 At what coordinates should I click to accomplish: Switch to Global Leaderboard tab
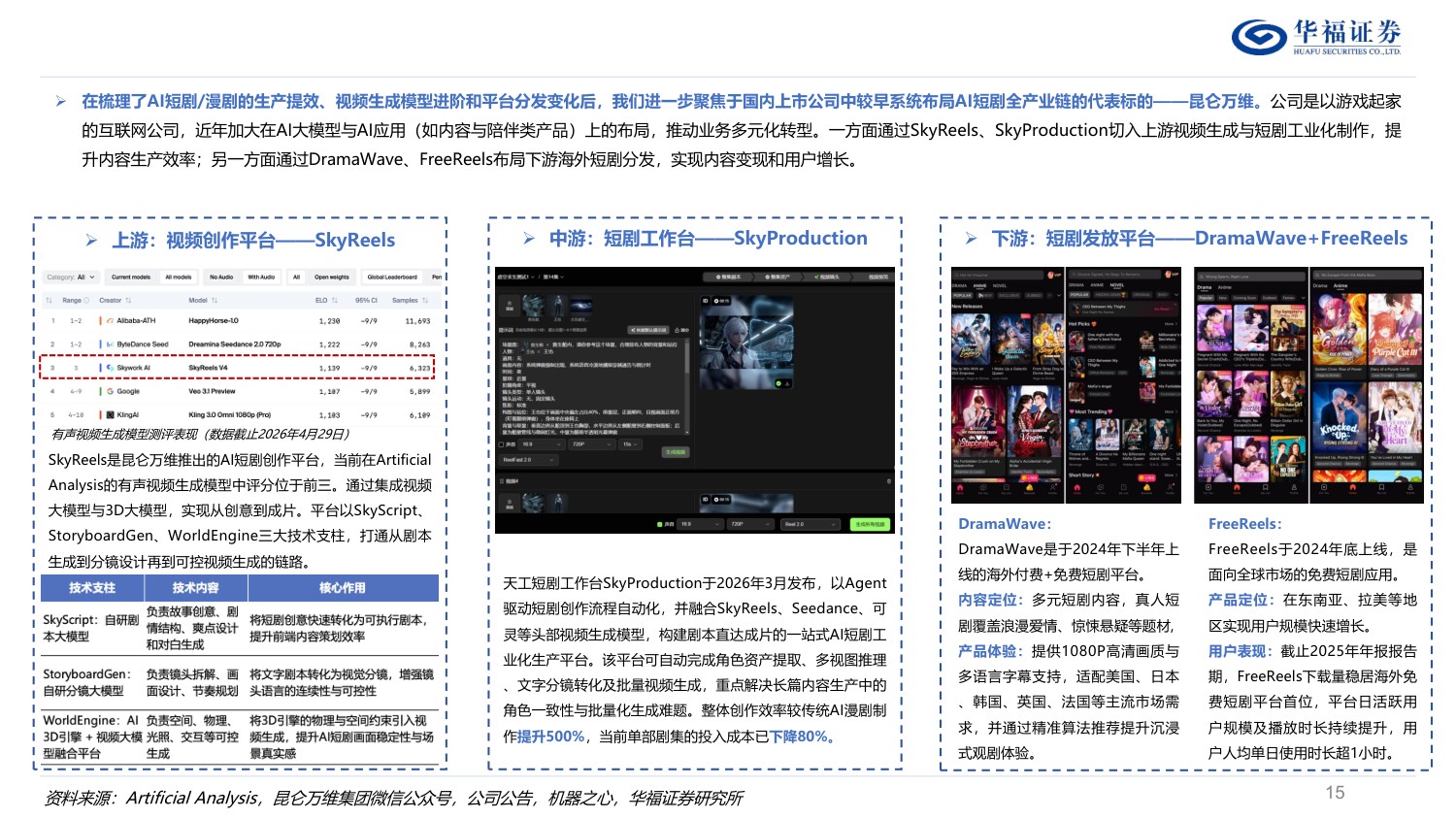pos(392,278)
